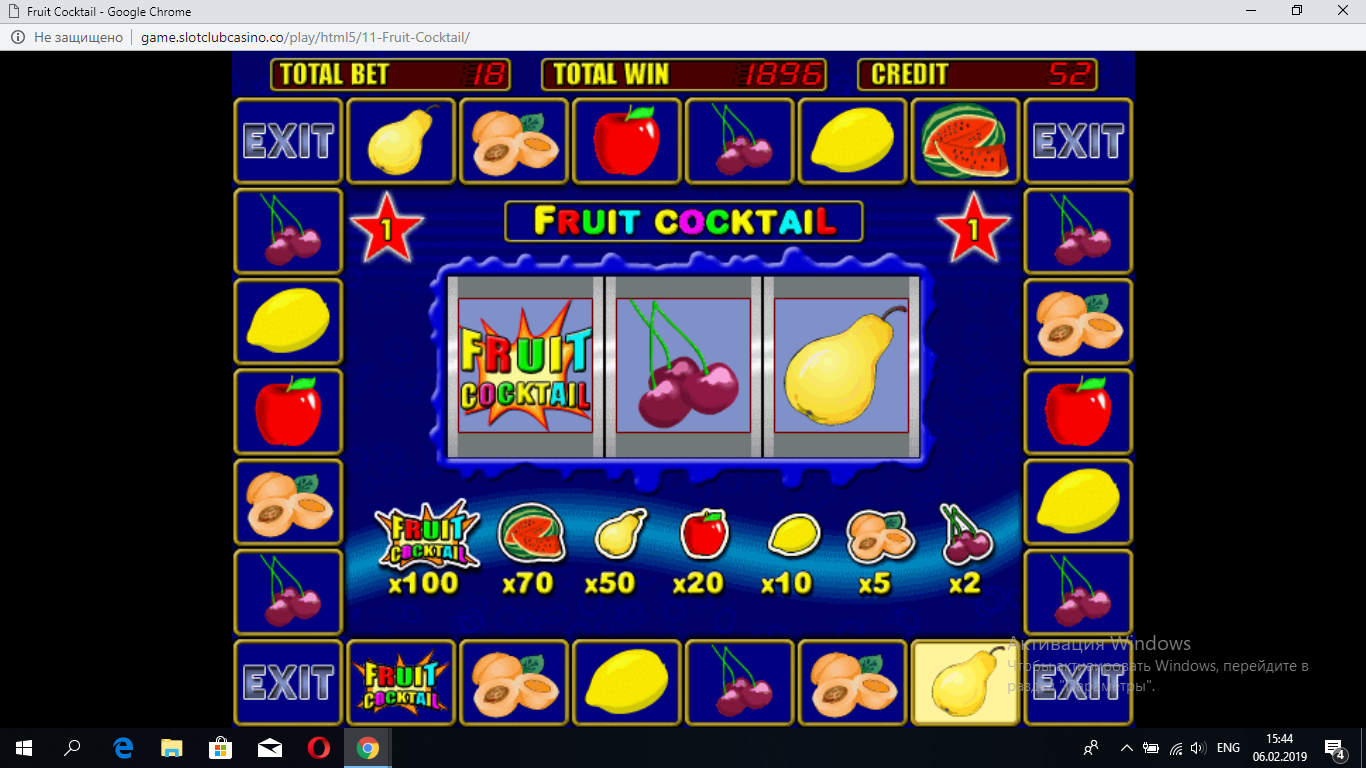Click the lemon tile in the left column
This screenshot has width=1366, height=768.
coord(288,322)
